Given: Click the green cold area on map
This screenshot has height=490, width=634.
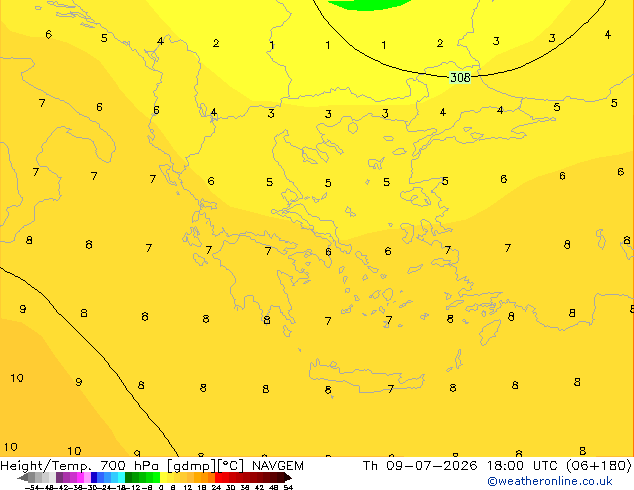Looking at the screenshot, I should pos(368,4).
